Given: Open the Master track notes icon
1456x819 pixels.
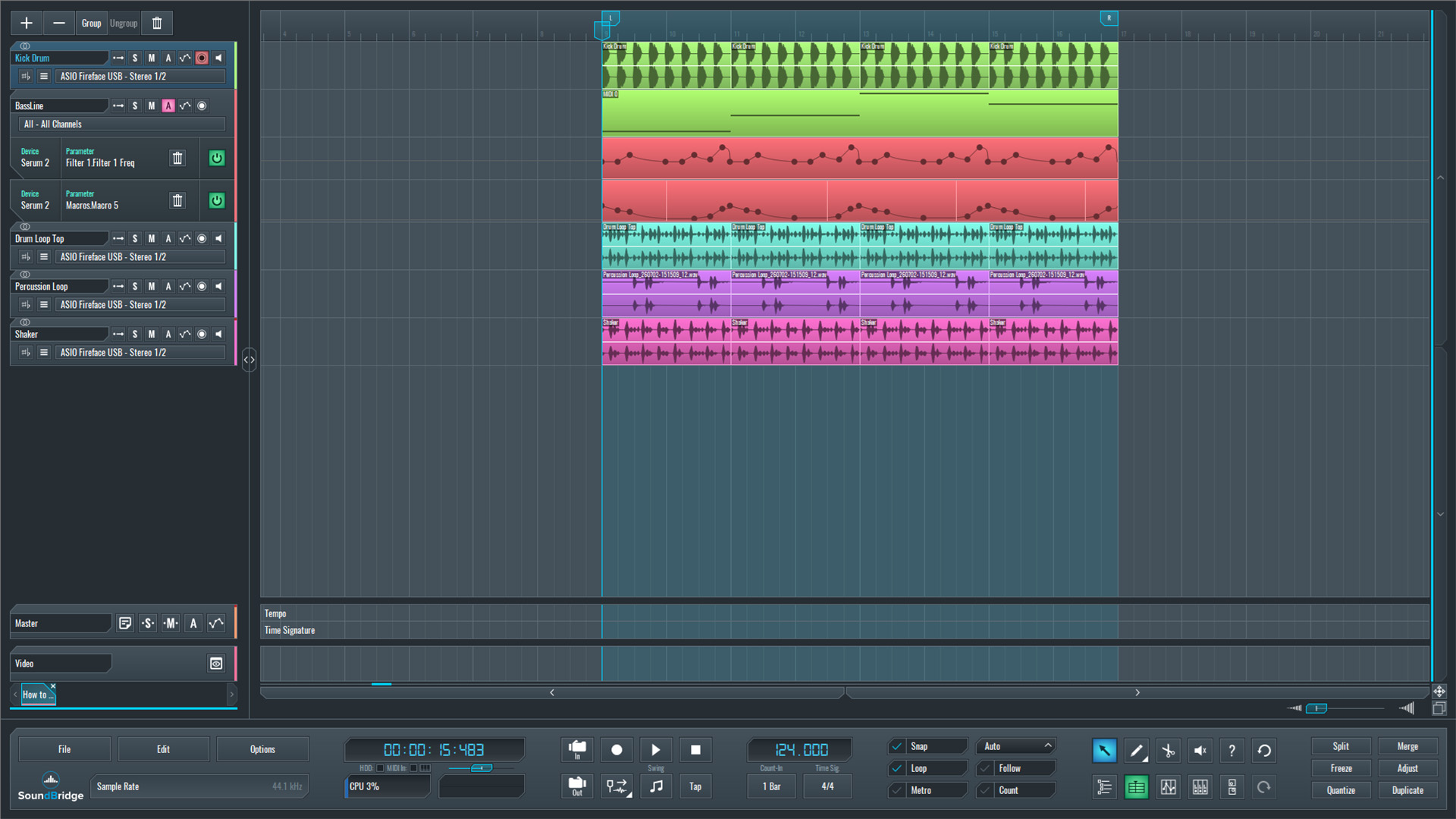Looking at the screenshot, I should [125, 623].
